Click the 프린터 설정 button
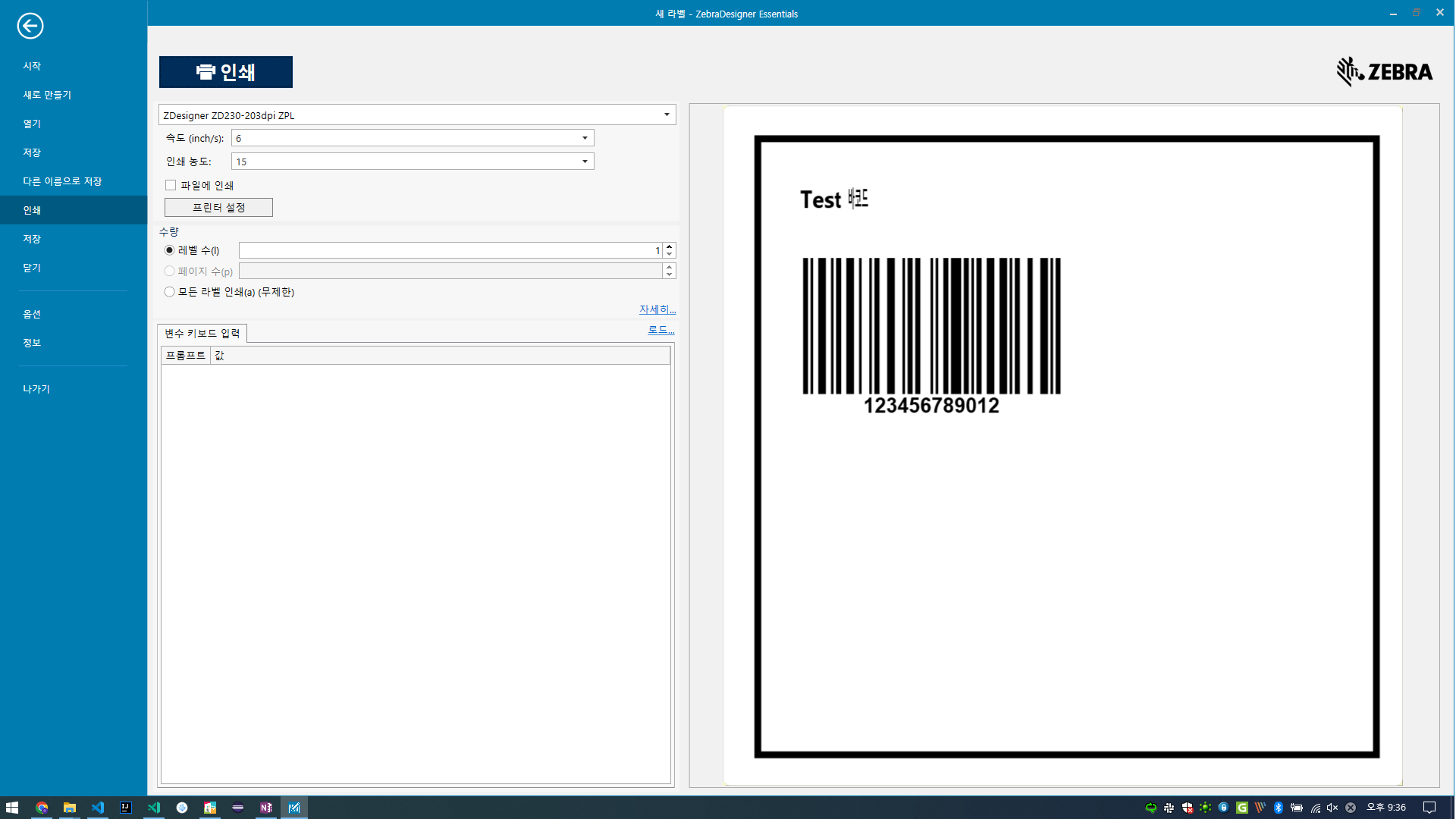The height and width of the screenshot is (819, 1456). (x=218, y=208)
